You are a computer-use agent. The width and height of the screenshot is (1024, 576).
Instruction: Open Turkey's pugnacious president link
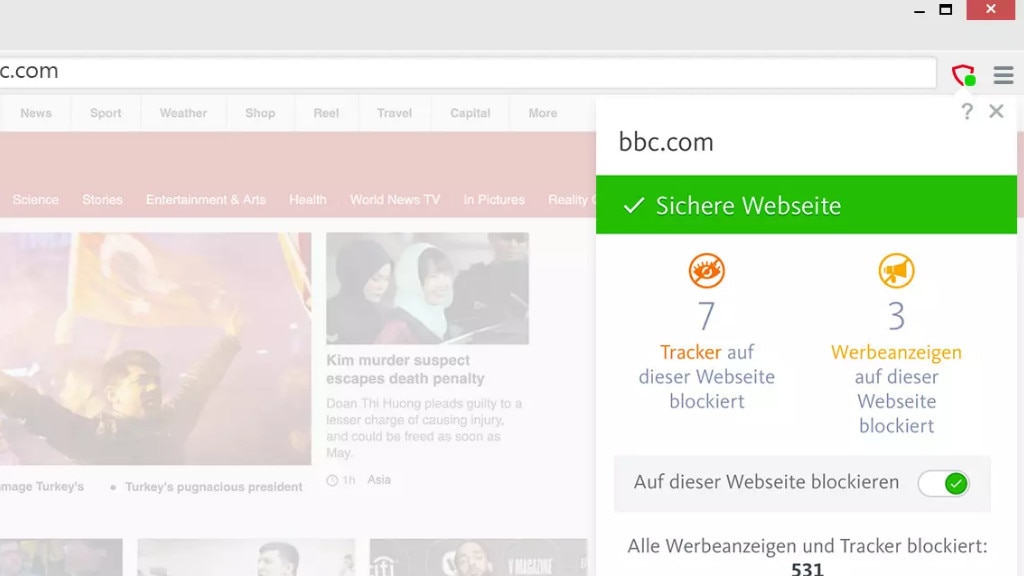[x=214, y=487]
